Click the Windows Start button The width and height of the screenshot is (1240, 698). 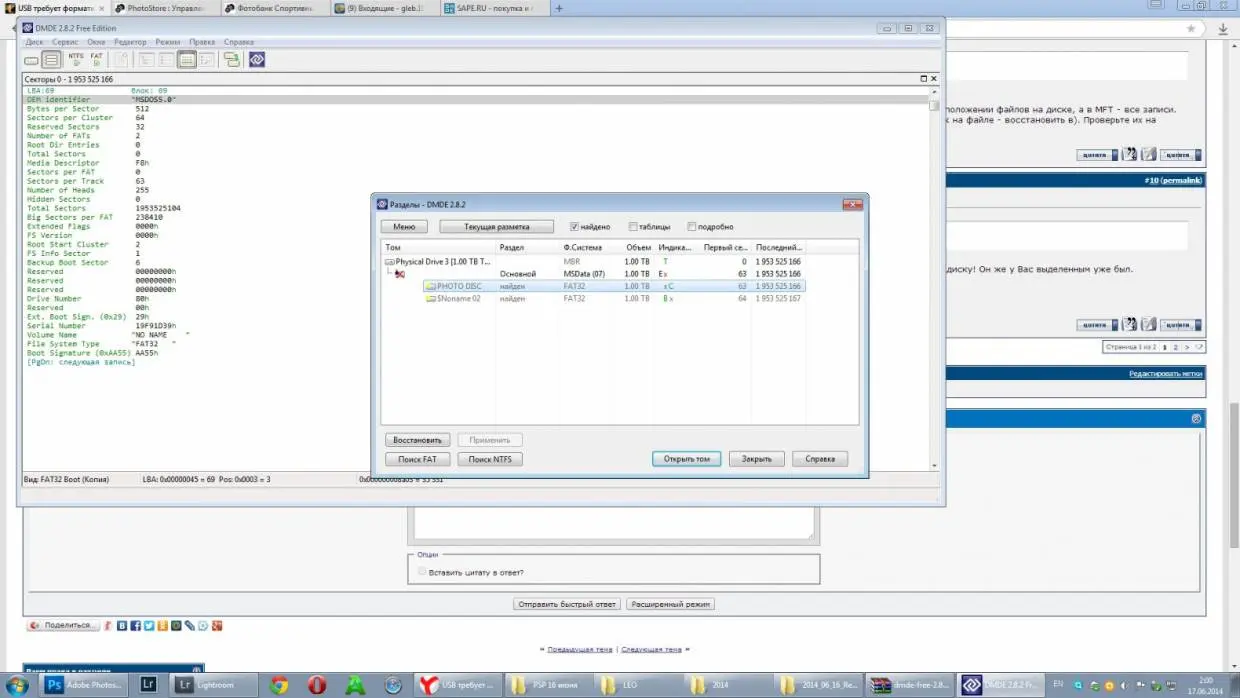click(17, 685)
